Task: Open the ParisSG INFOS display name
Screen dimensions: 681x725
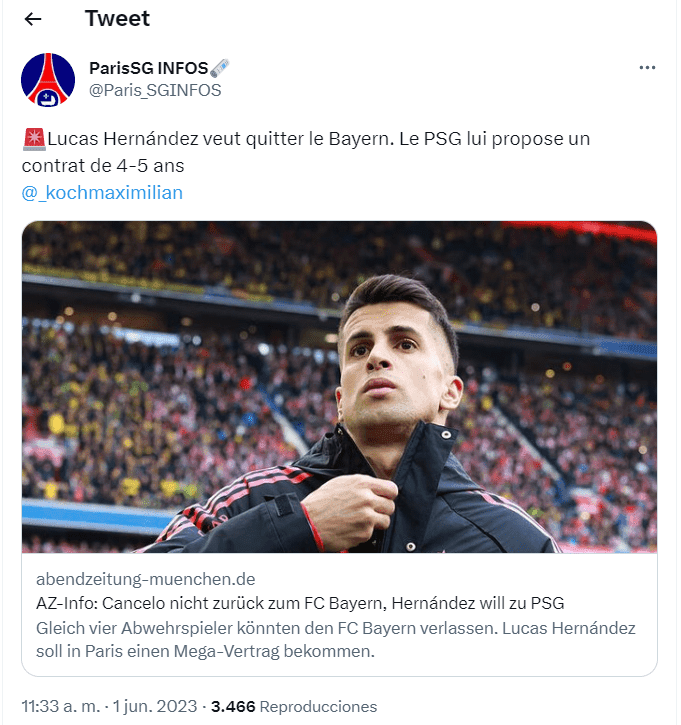Action: 149,68
